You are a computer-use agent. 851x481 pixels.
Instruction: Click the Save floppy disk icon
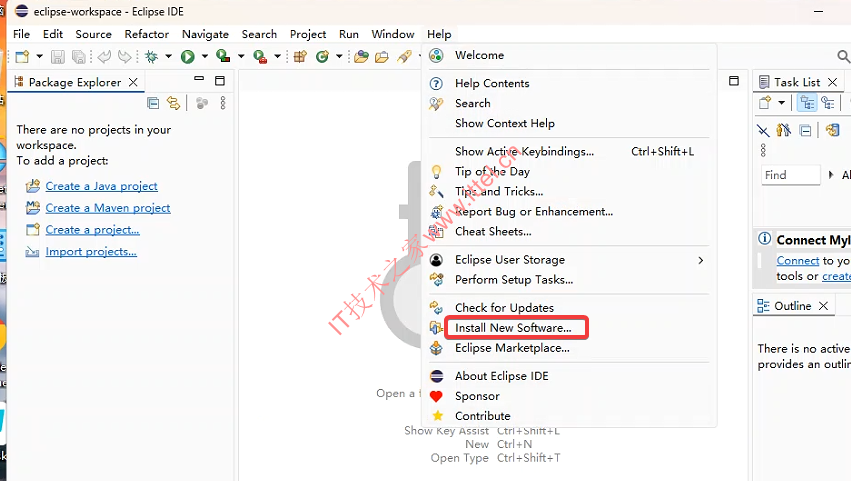pyautogui.click(x=58, y=56)
